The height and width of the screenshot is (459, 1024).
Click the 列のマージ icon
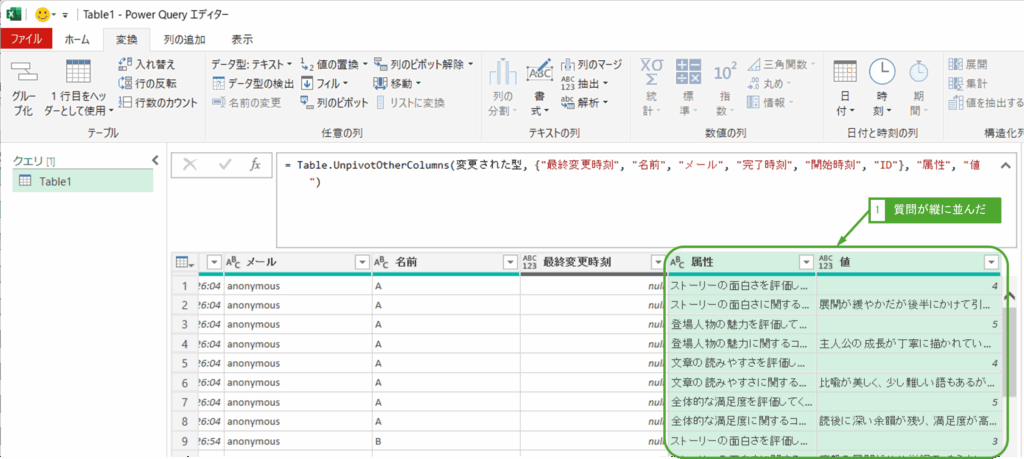pos(569,64)
